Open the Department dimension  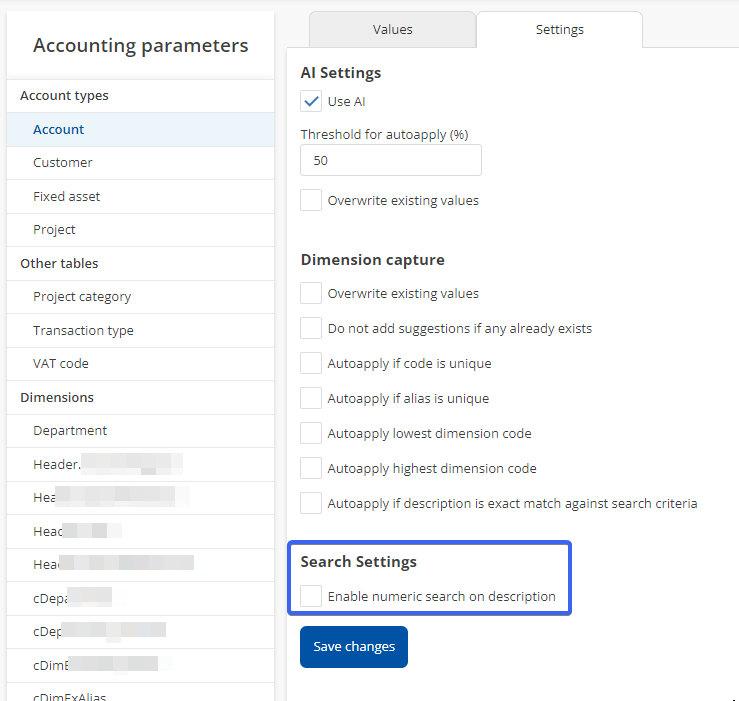[x=70, y=430]
